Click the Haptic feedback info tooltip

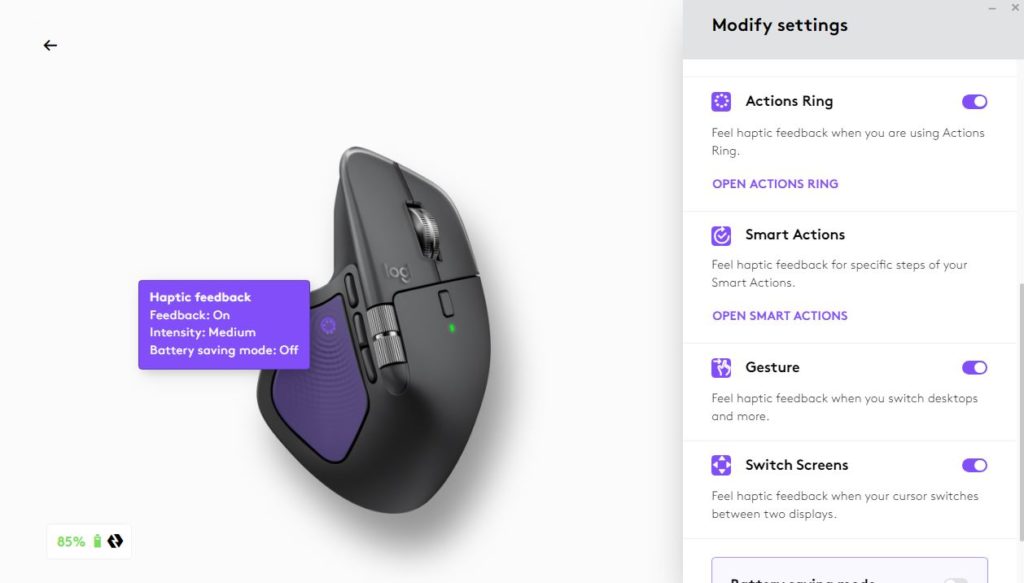coord(224,324)
